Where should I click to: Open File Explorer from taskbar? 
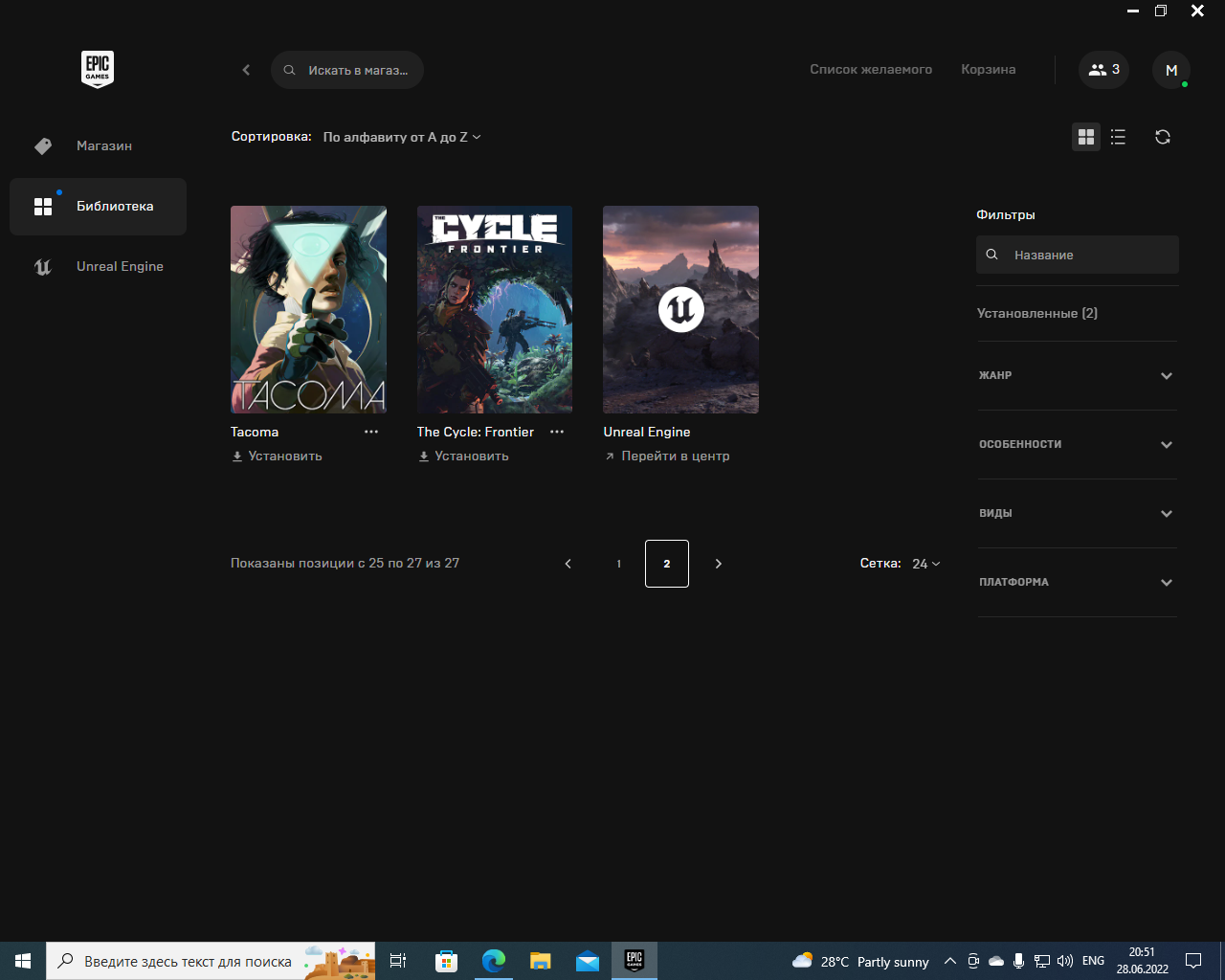tap(541, 961)
